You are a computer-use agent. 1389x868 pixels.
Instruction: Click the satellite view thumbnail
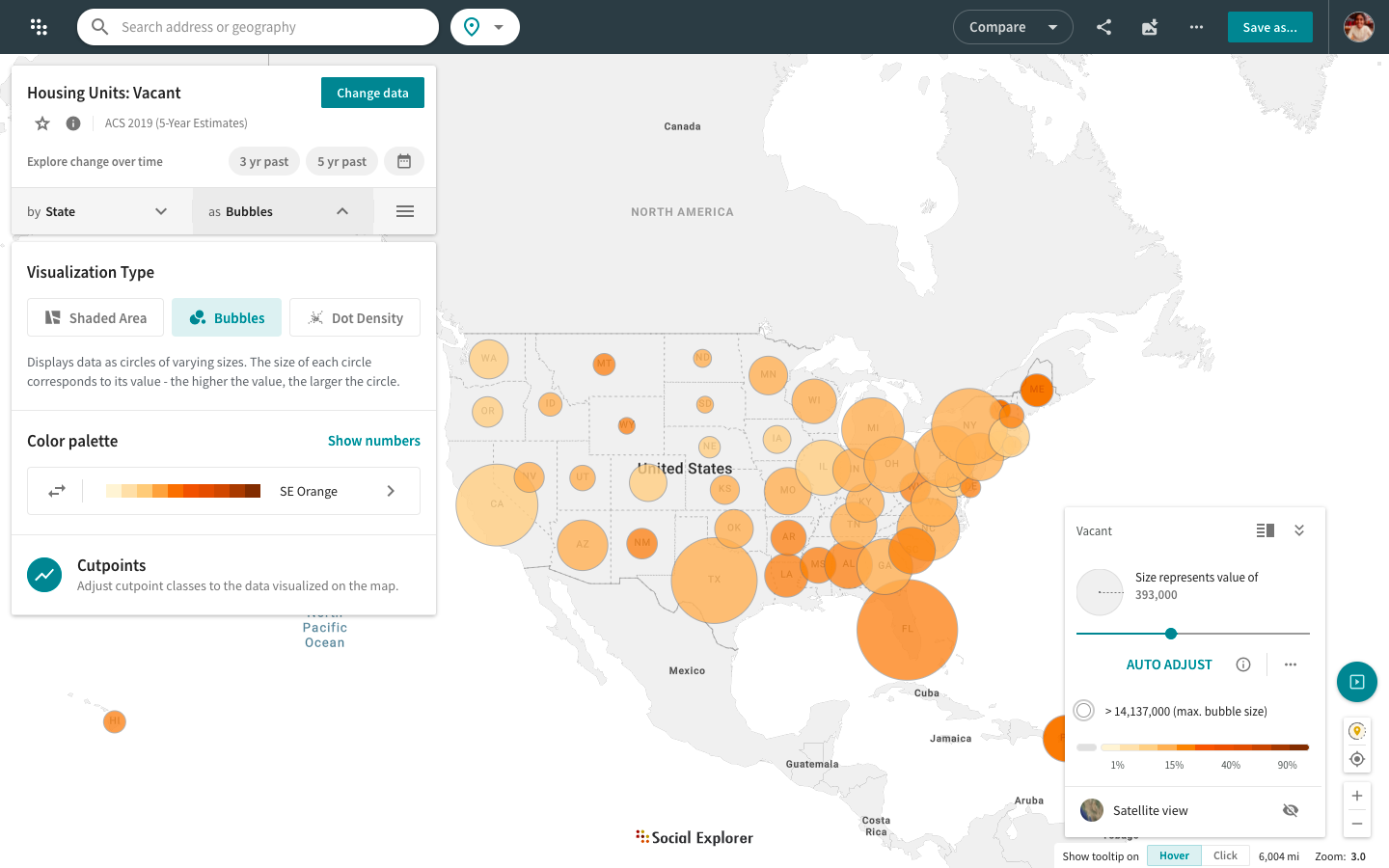(x=1092, y=810)
